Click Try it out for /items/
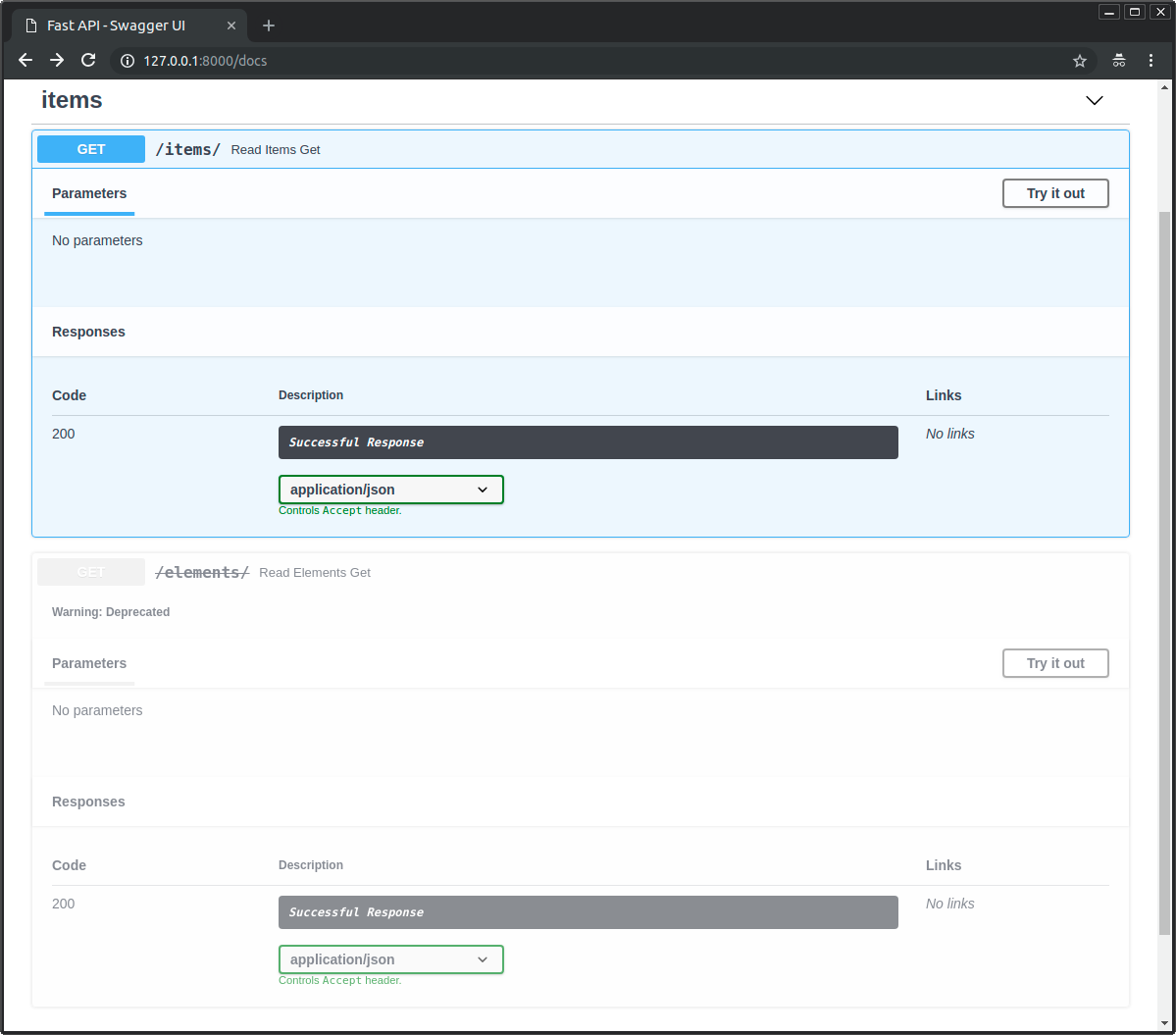Screen dimensions: 1176x1035 click(x=1055, y=193)
